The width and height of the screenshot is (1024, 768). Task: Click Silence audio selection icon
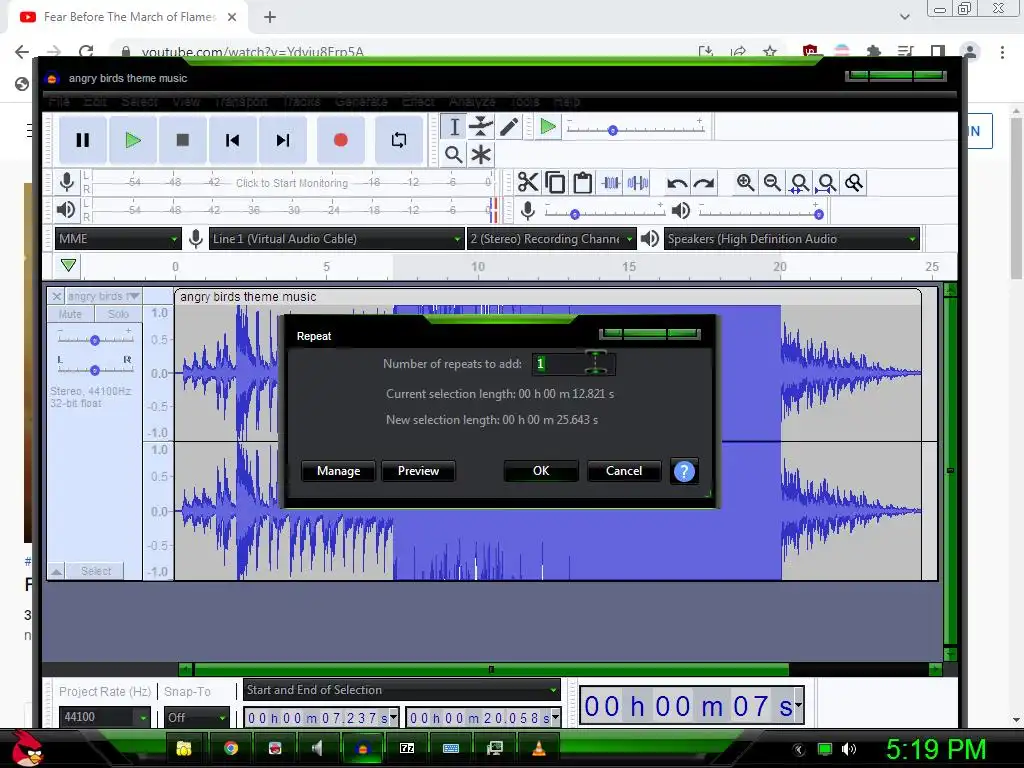pos(637,182)
